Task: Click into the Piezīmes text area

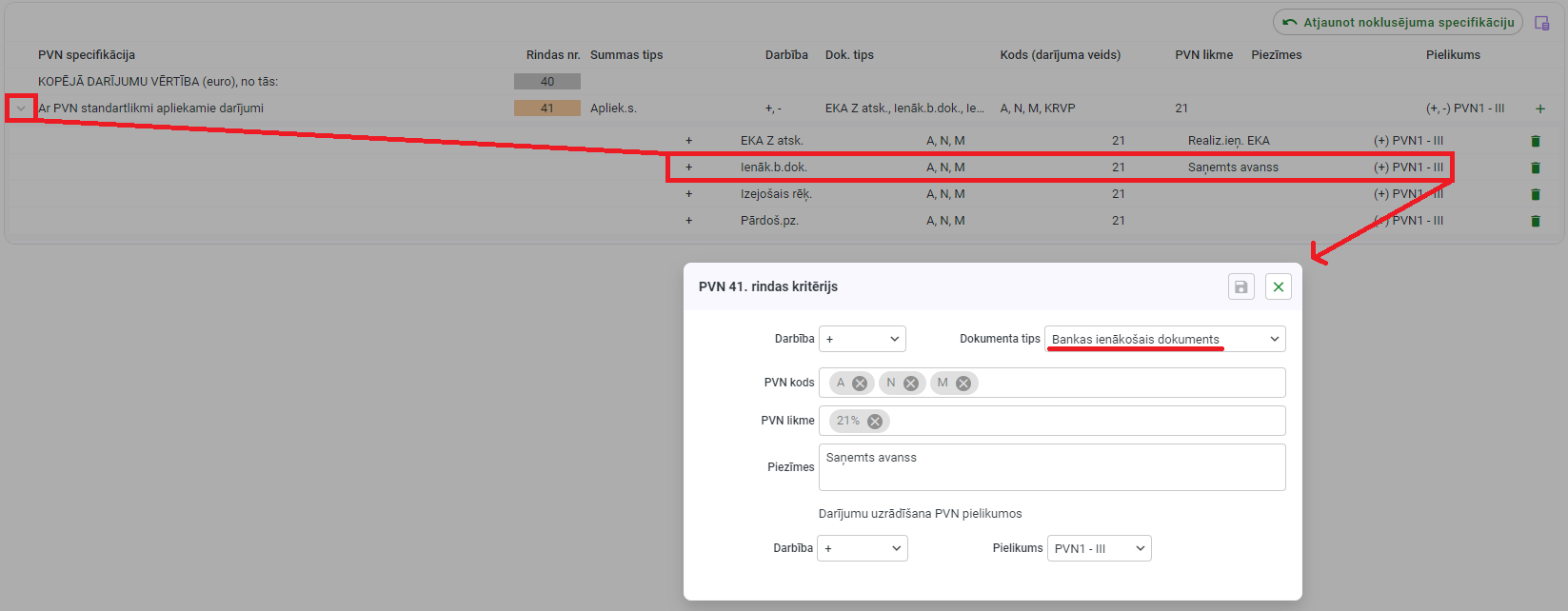Action: click(x=1051, y=467)
